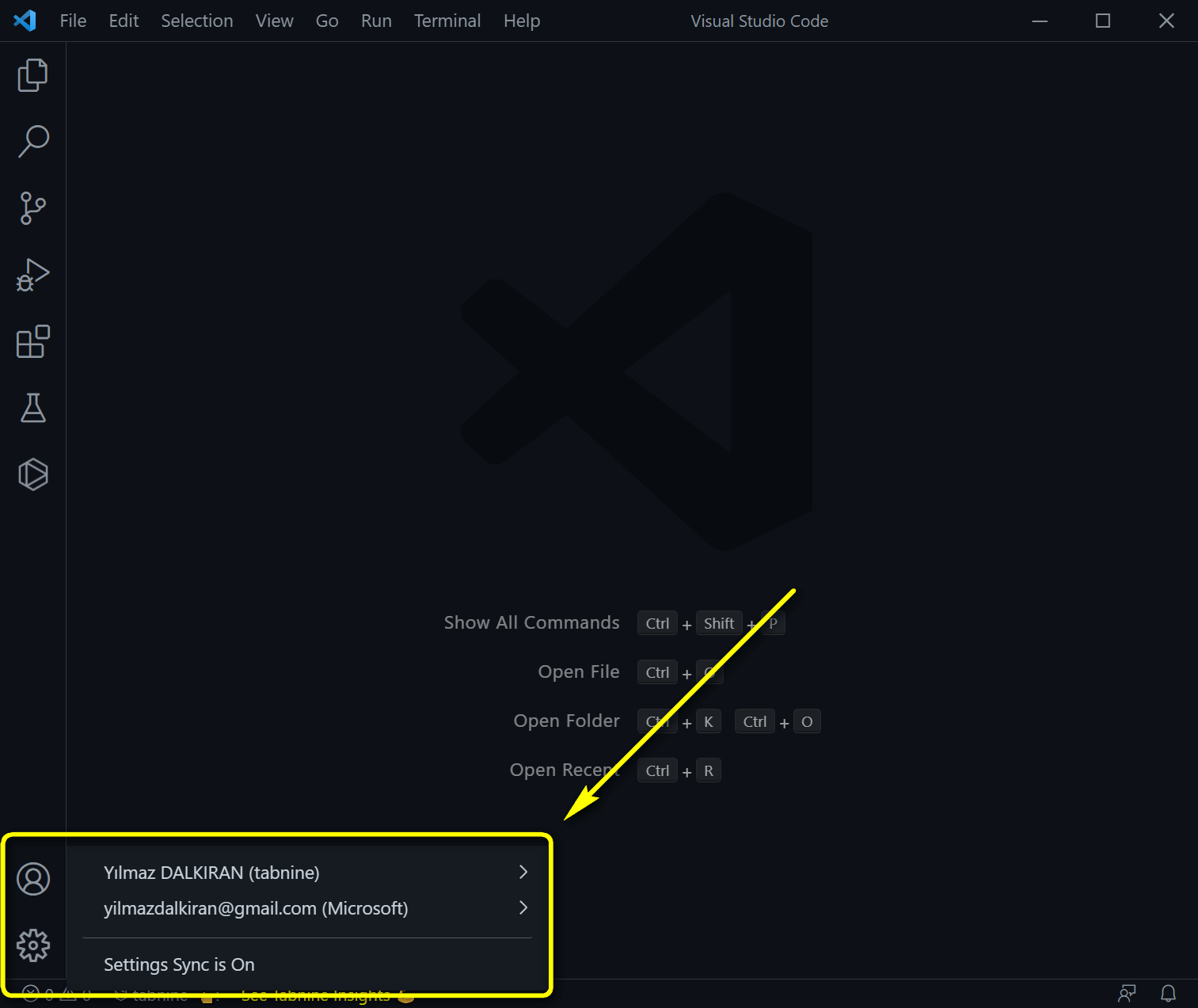This screenshot has width=1198, height=1008.
Task: Open problems from the errors and warnings counter
Action: tap(57, 995)
